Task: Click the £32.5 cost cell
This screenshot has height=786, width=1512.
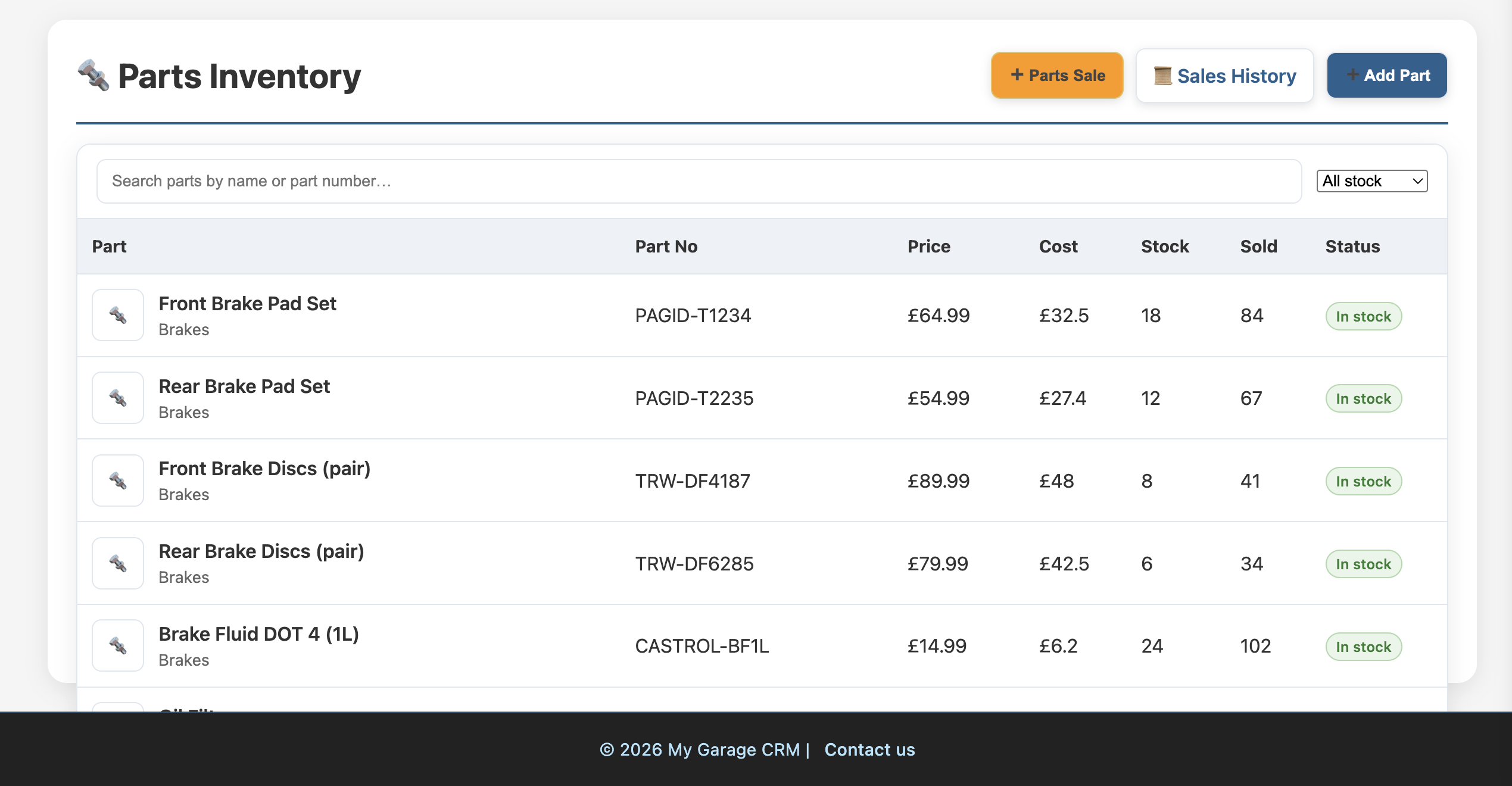Action: point(1064,316)
